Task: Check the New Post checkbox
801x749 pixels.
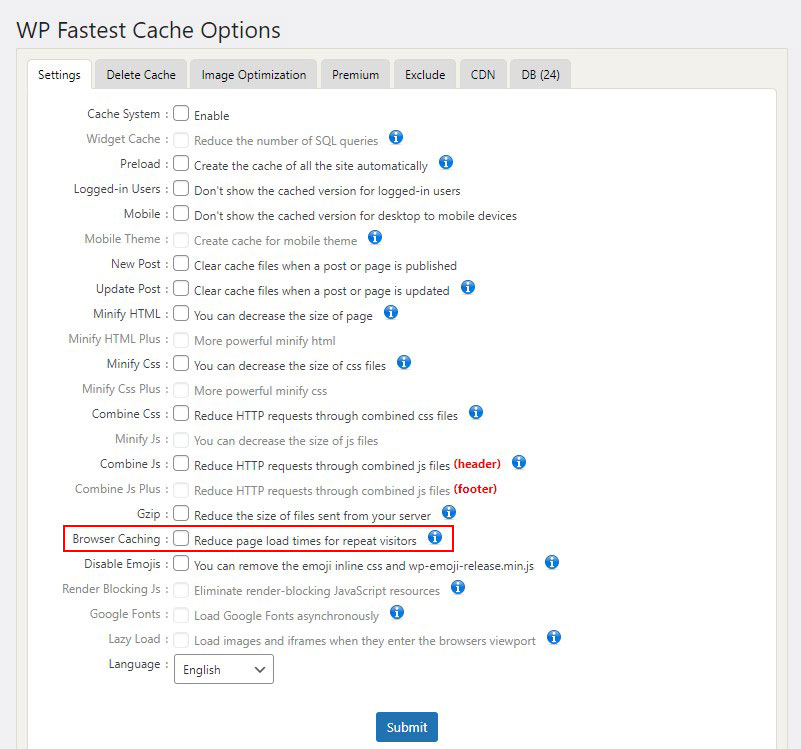Action: 181,264
